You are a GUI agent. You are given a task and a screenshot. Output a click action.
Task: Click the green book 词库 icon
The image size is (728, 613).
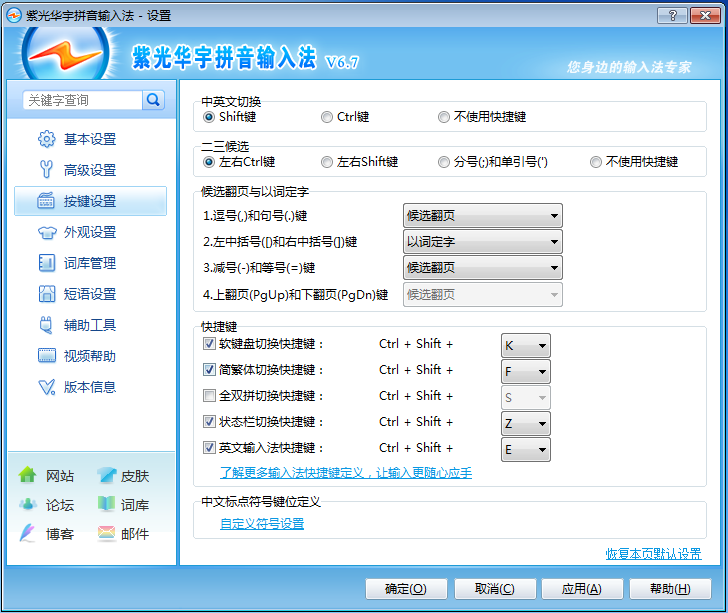click(106, 504)
